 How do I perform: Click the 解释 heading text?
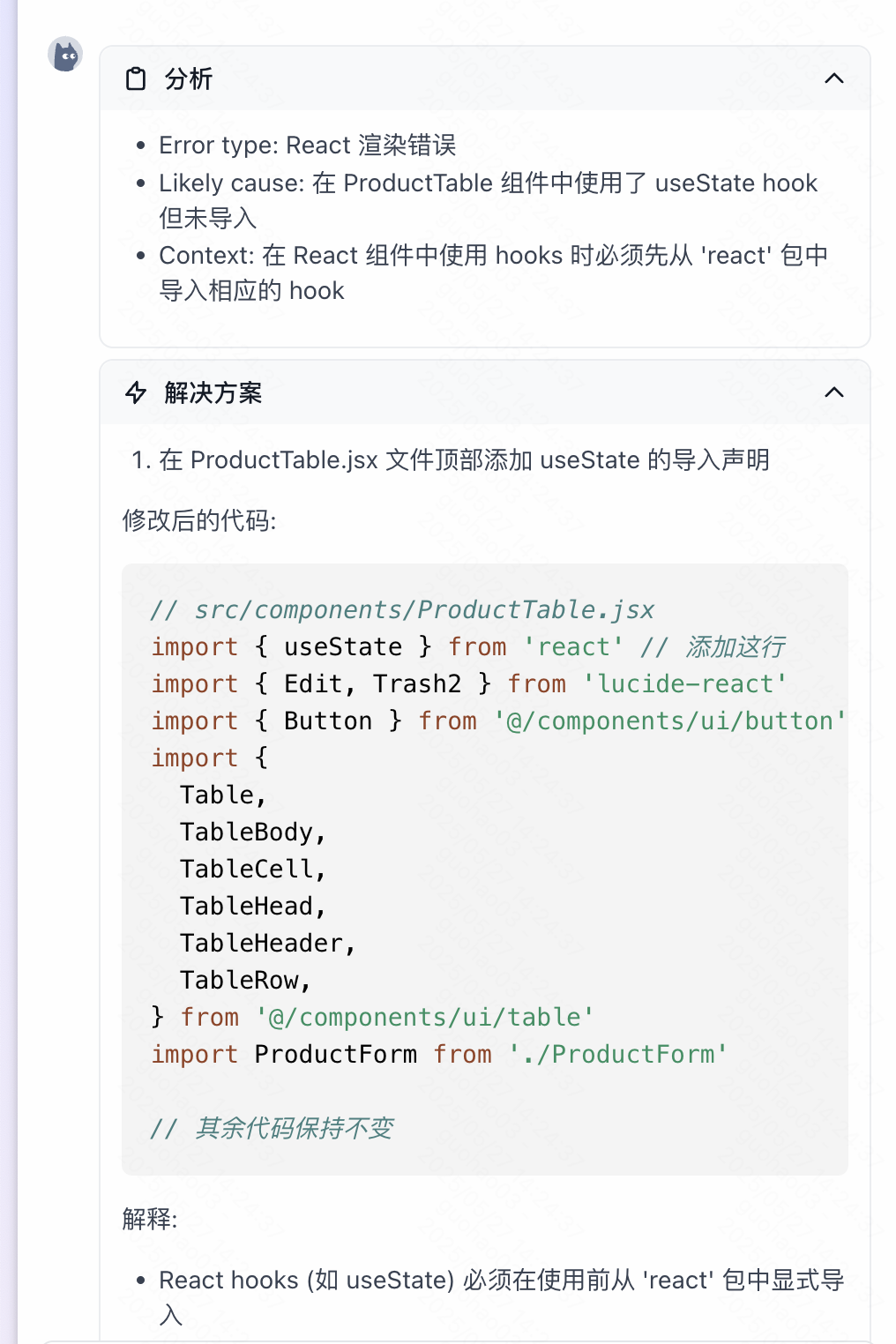coord(150,1219)
